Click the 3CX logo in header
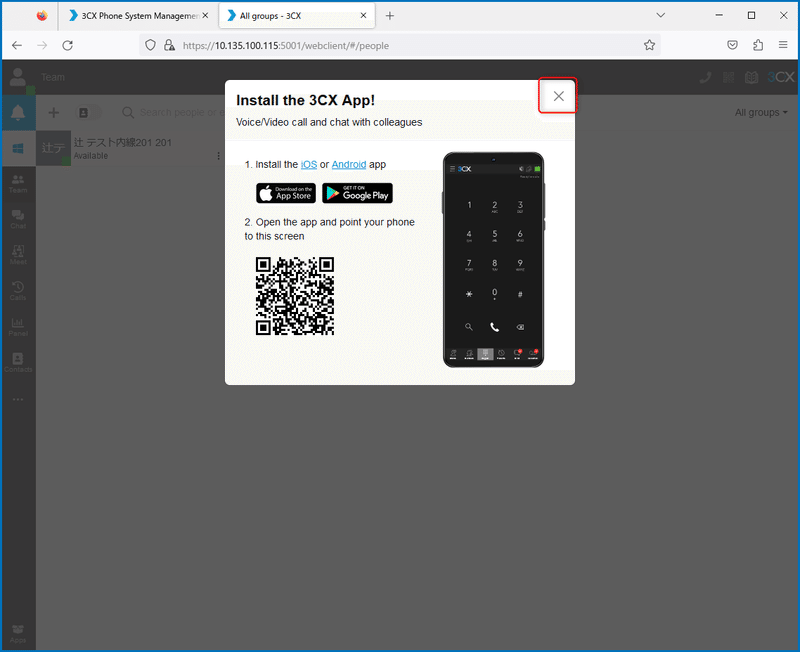800x652 pixels. 781,78
